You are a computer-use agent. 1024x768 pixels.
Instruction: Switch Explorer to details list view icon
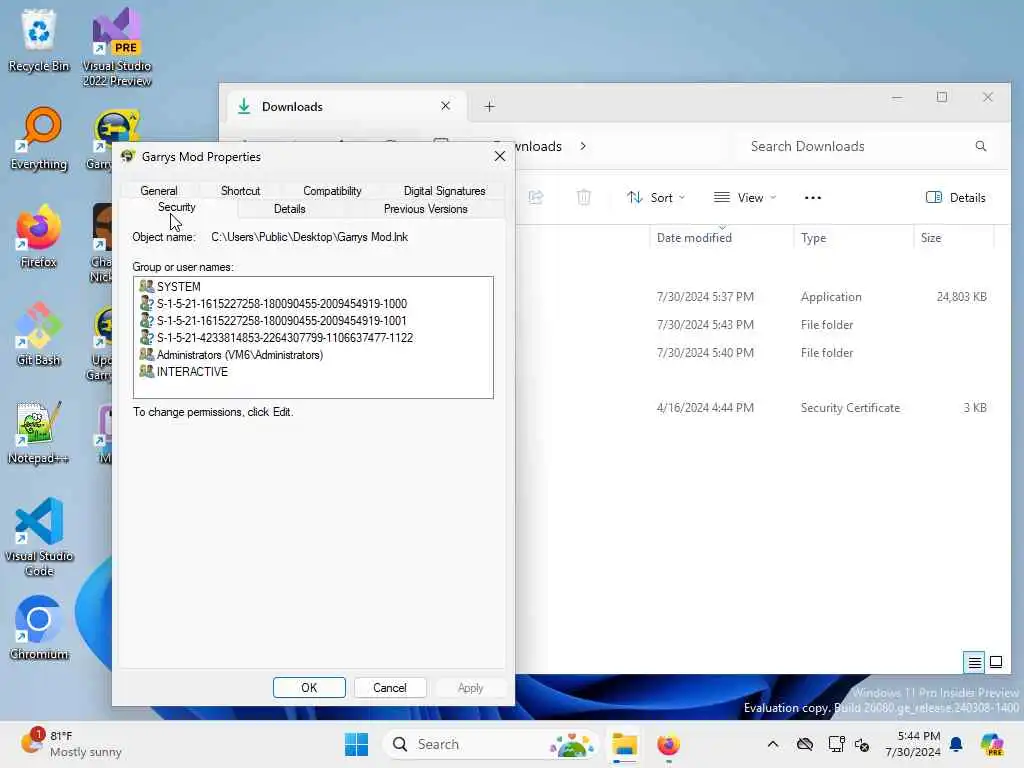[974, 663]
